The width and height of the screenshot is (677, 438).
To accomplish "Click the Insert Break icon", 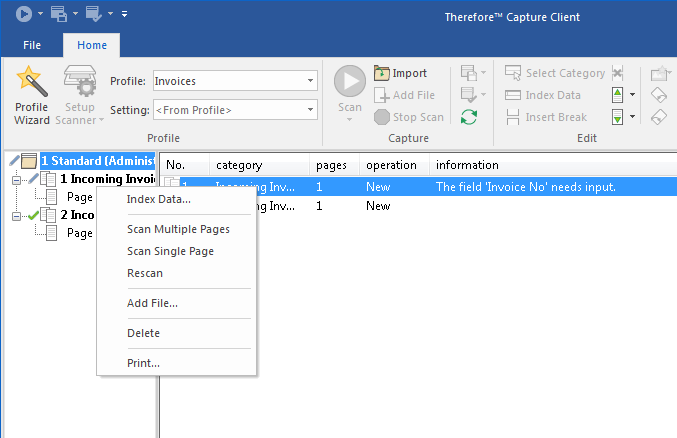I will (513, 117).
